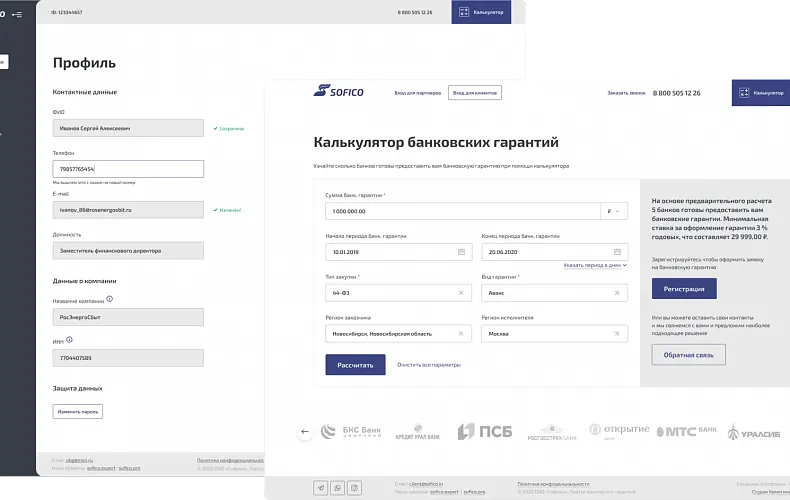Clear the Аванс guarantee type value
Viewport: 790px width, 500px height.
pos(617,293)
